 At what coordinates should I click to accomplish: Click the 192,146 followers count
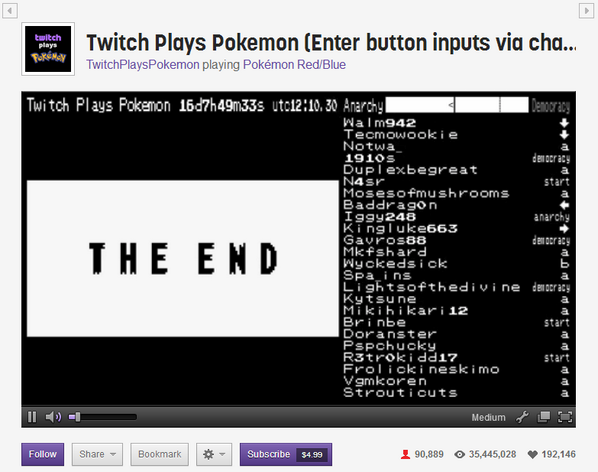click(x=558, y=454)
